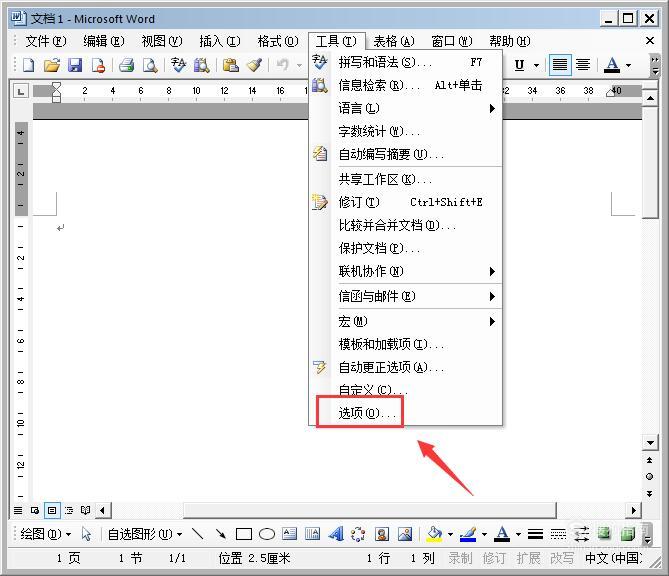Open the underline style dropdown arrow
669x576 pixels.
(x=536, y=66)
